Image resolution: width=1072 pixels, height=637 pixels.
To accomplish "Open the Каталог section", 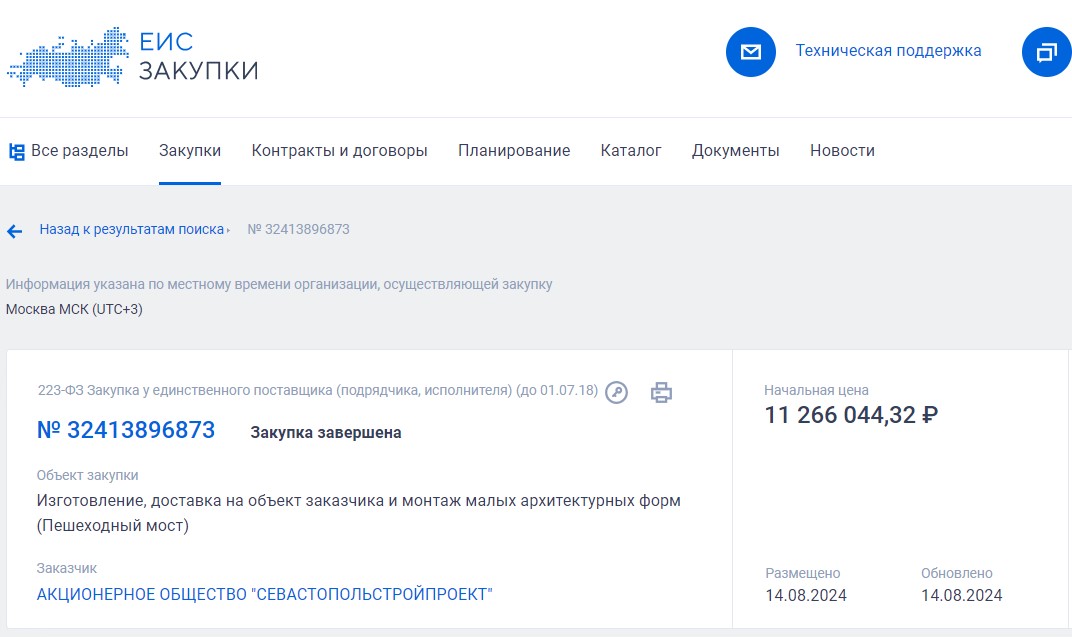I will coord(631,150).
